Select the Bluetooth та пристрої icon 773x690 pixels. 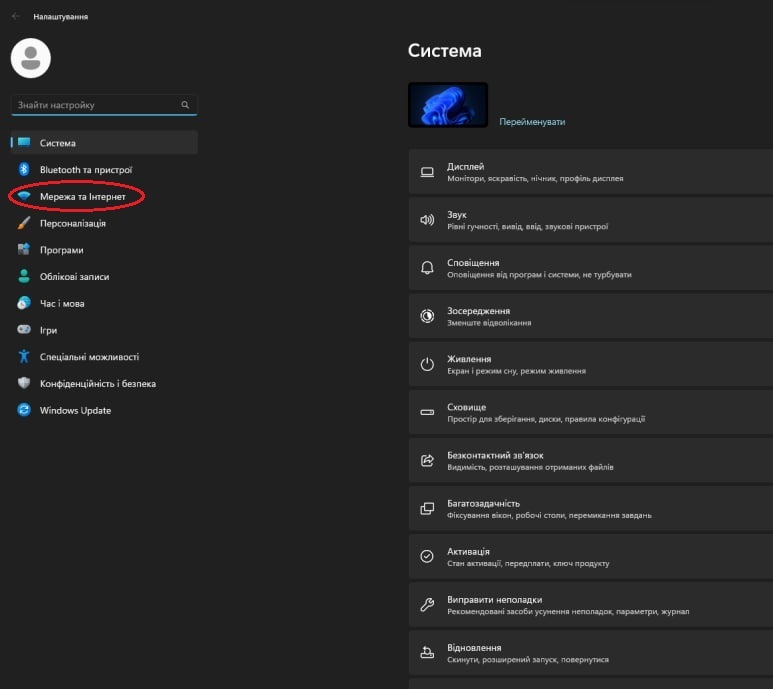point(24,170)
